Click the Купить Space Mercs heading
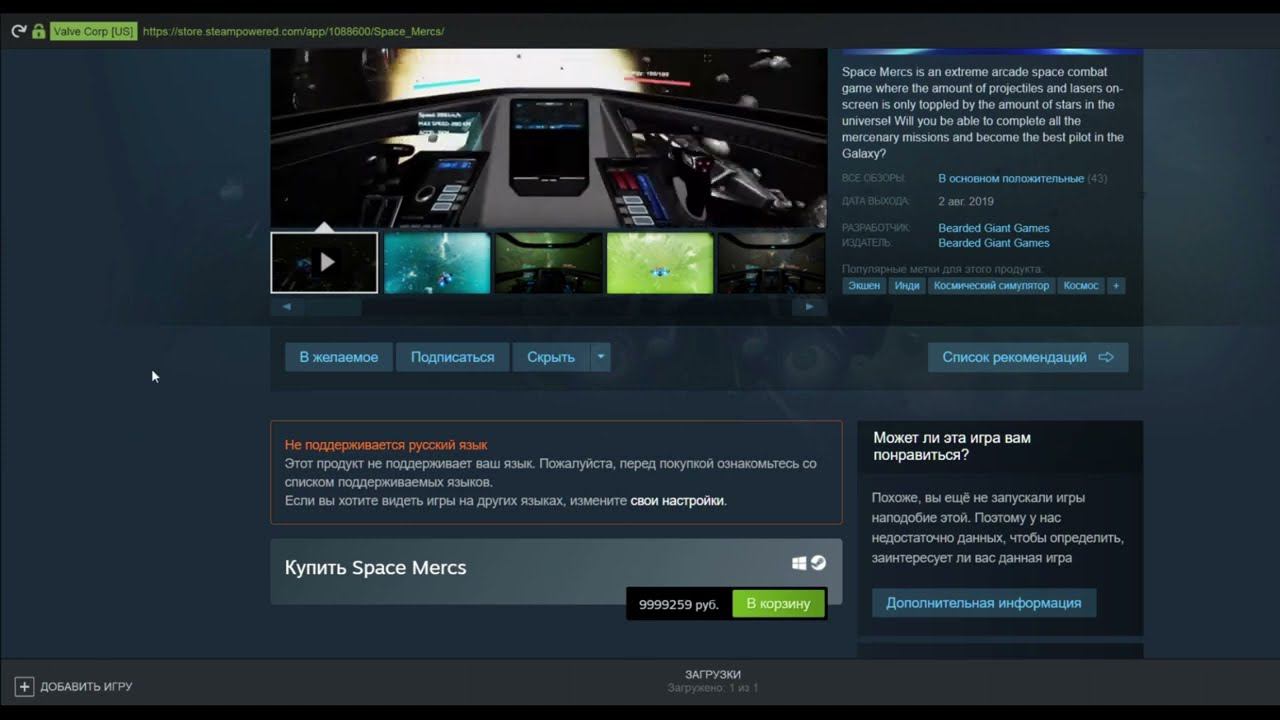The height and width of the screenshot is (720, 1280). point(376,568)
